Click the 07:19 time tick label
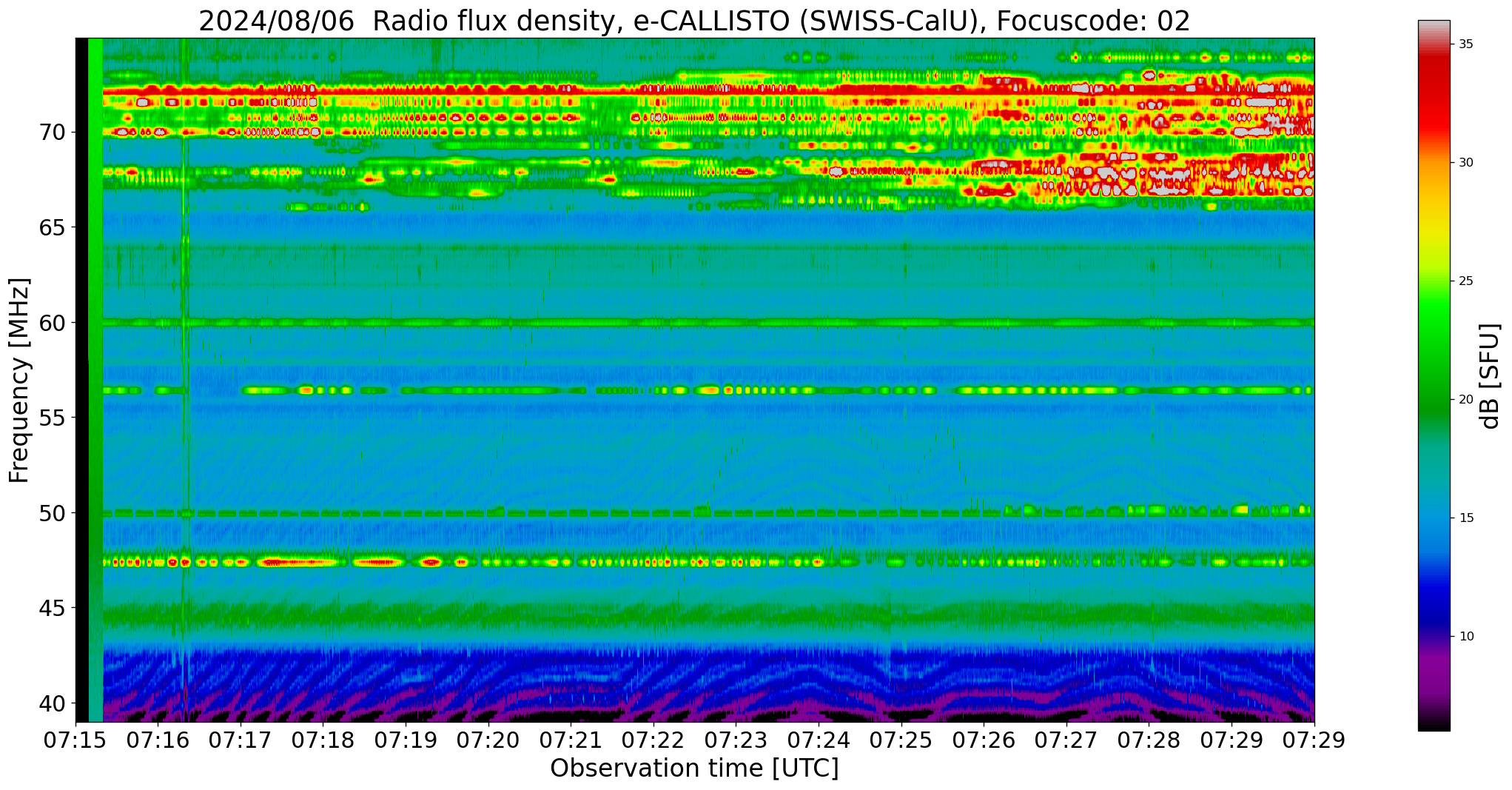 tap(406, 740)
